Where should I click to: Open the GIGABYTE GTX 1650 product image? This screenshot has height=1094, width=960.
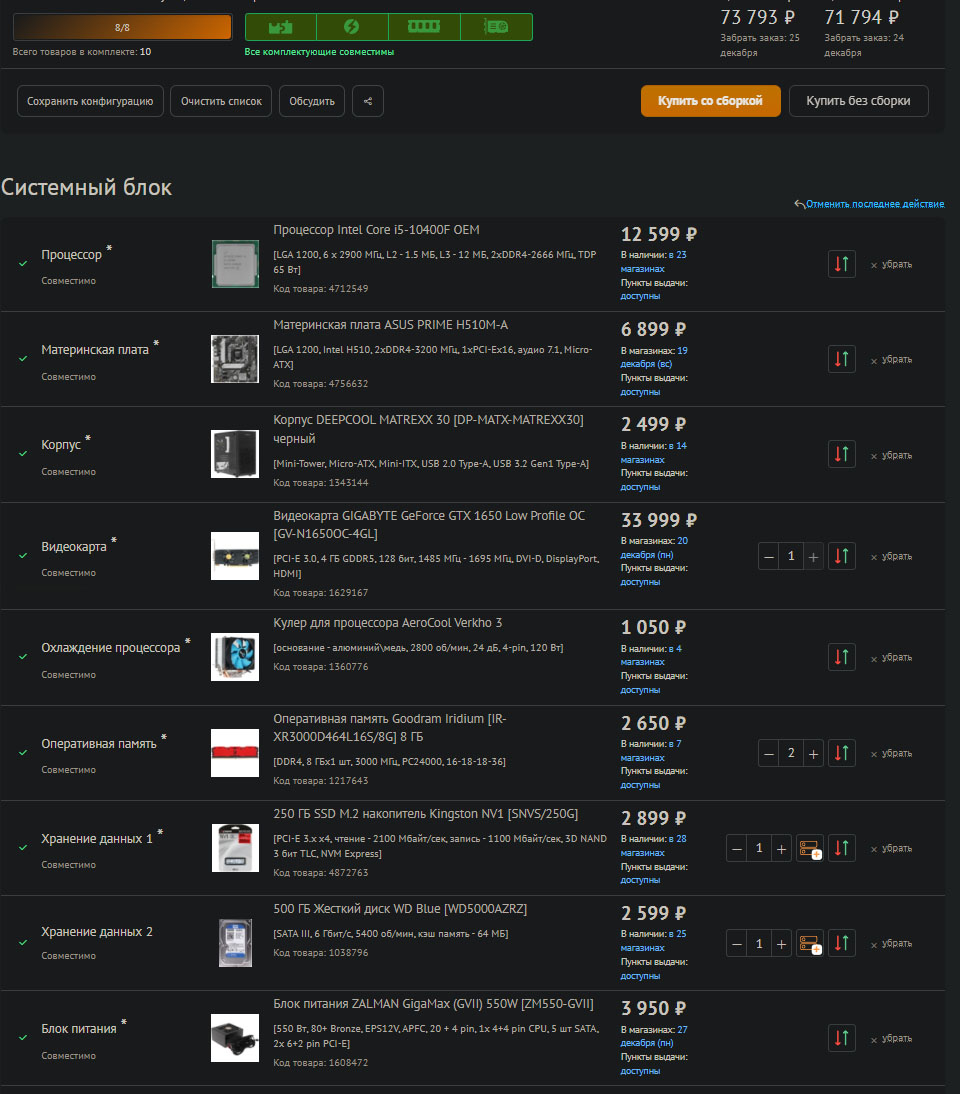[x=235, y=556]
